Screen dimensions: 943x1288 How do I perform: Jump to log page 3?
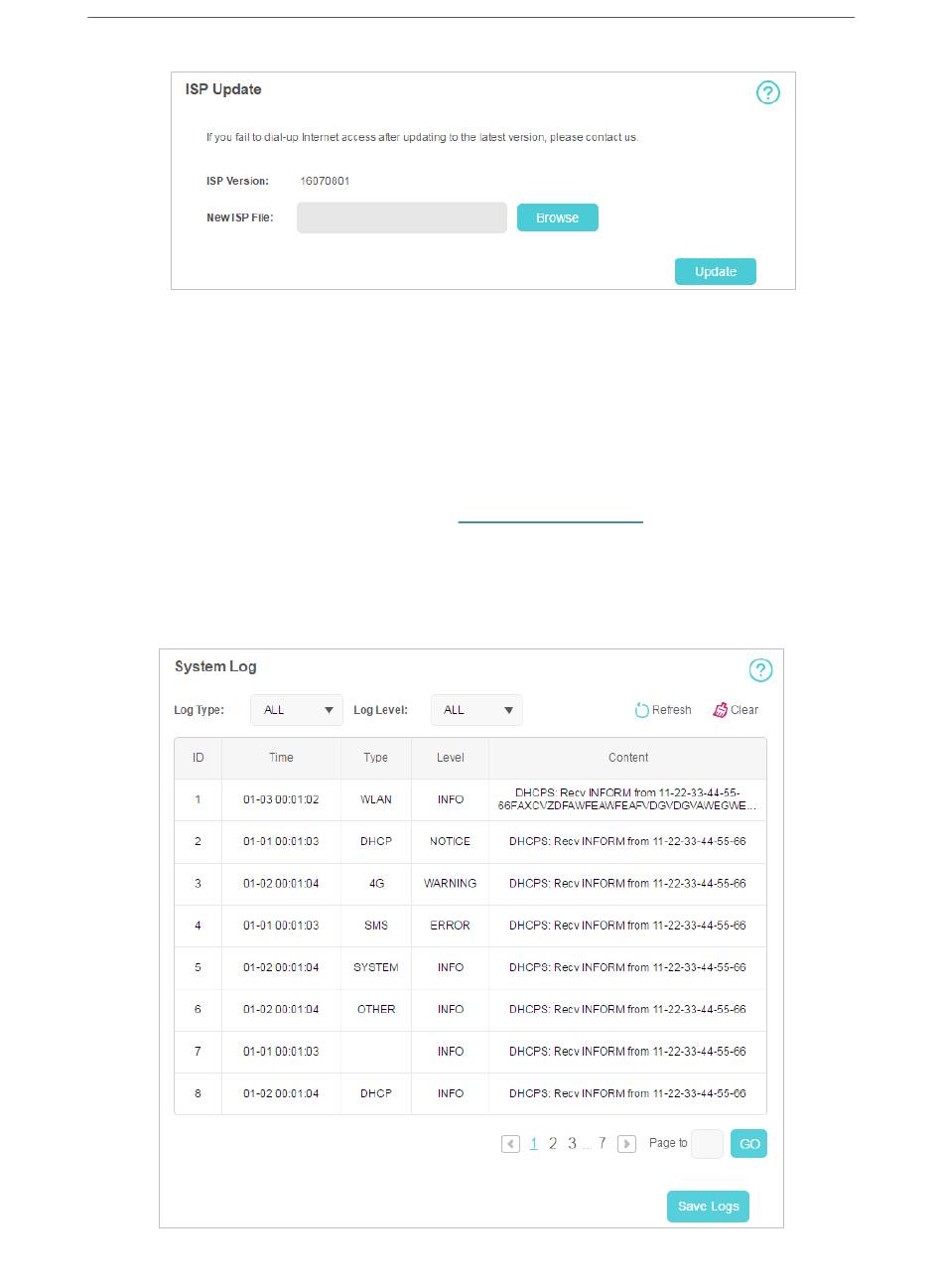pos(572,1144)
